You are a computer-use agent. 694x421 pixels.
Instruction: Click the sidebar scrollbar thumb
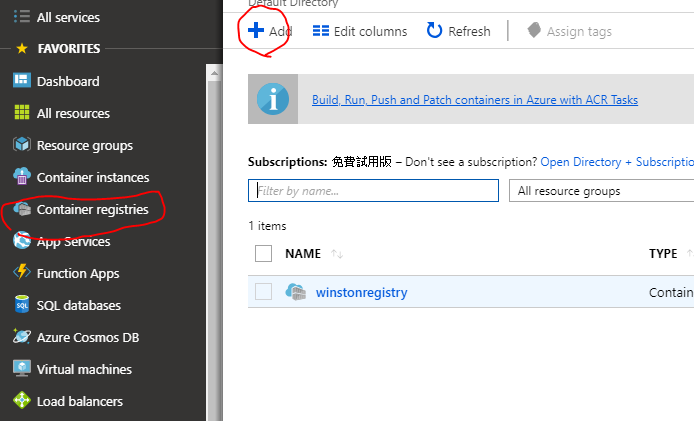(214, 250)
